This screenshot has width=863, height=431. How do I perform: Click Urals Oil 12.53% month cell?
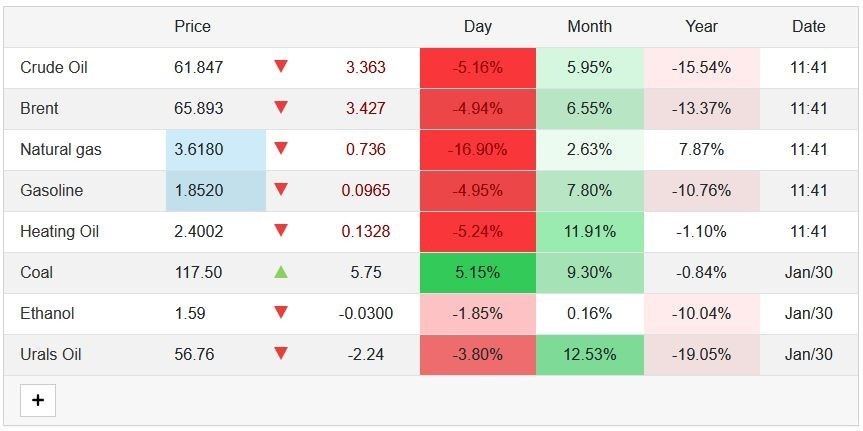pyautogui.click(x=589, y=355)
